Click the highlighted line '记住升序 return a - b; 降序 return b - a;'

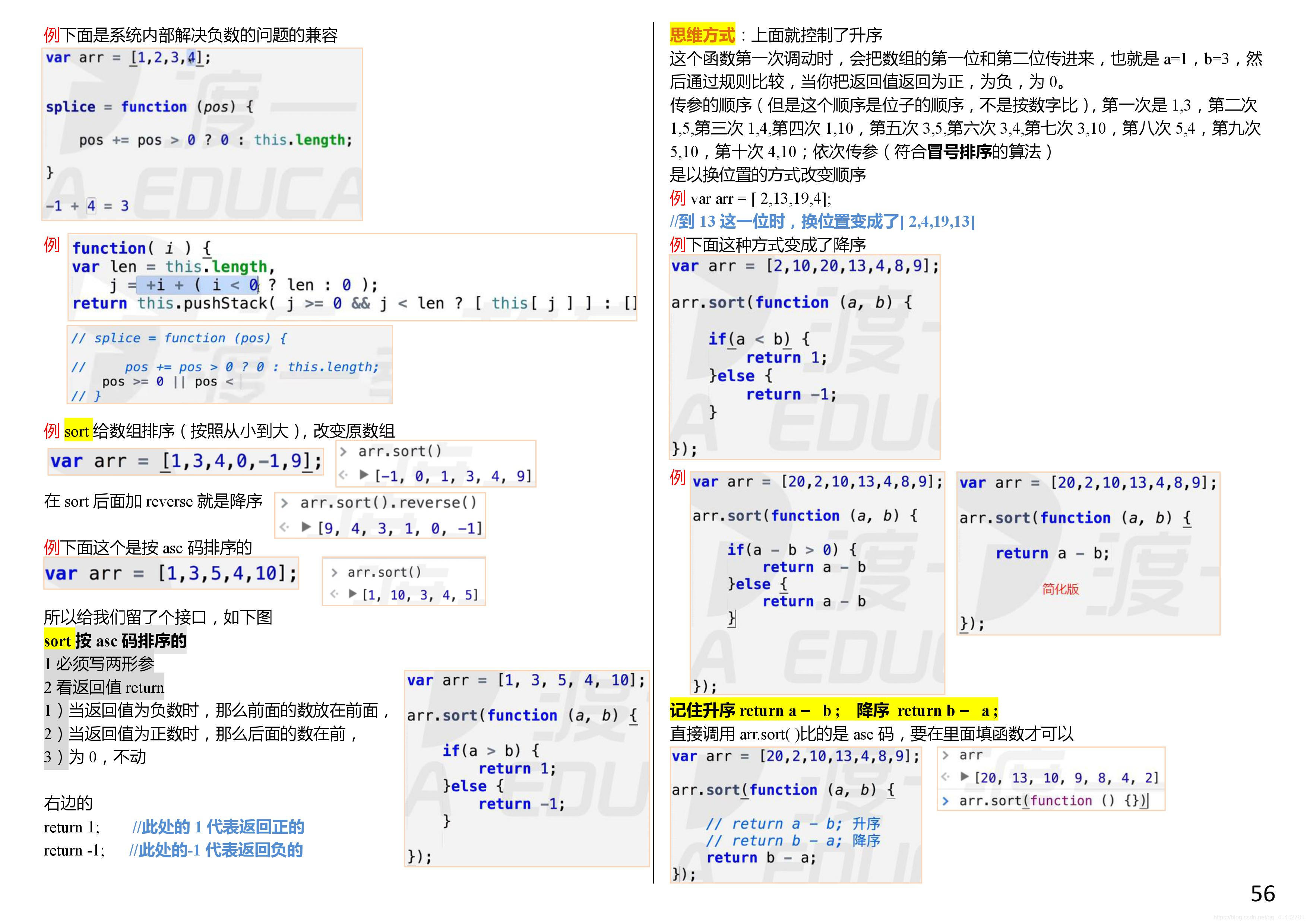834,711
